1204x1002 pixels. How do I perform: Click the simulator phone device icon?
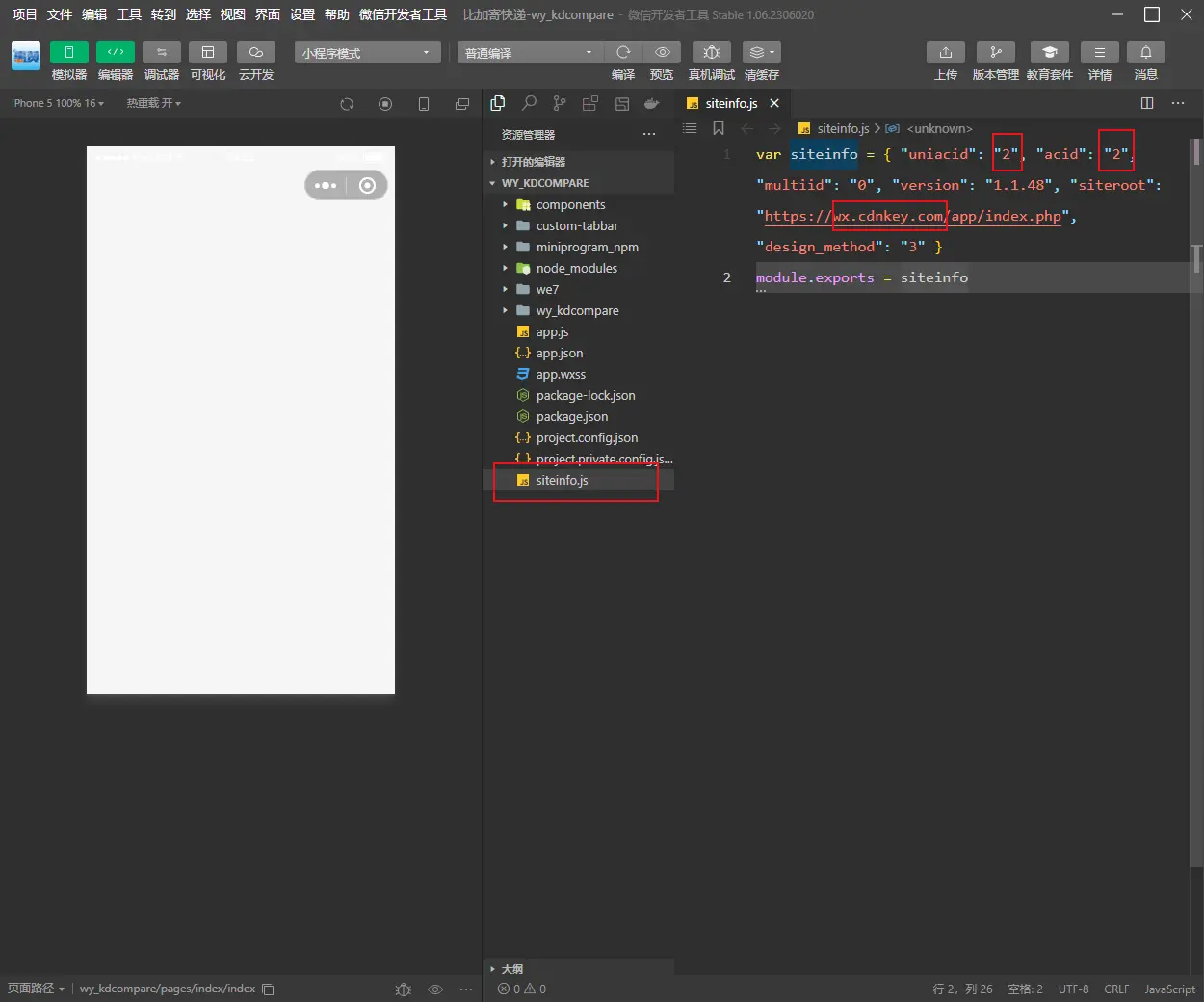[424, 104]
